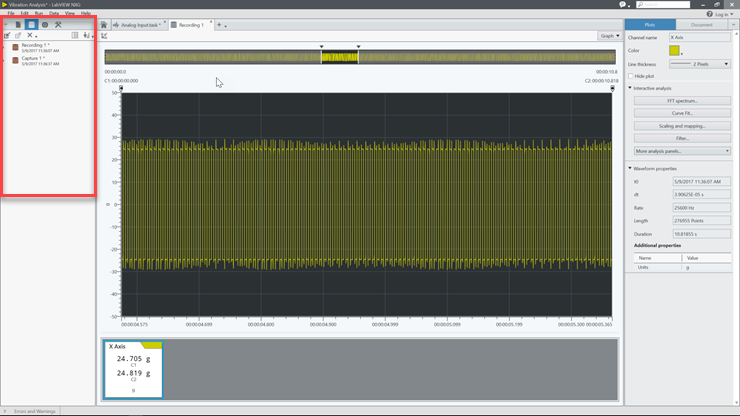Collapse the Waveform properties section
The image size is (740, 416).
coord(631,168)
